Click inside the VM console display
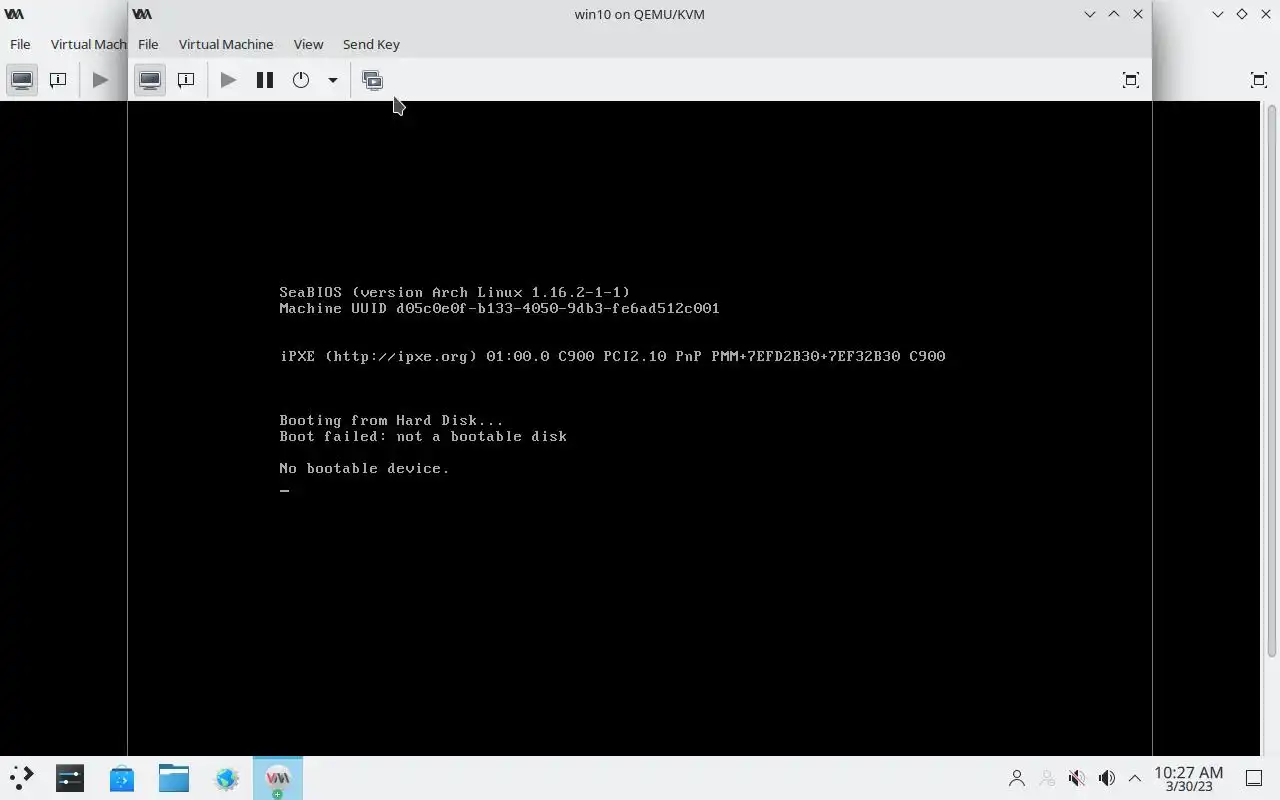The width and height of the screenshot is (1280, 800). click(x=640, y=428)
